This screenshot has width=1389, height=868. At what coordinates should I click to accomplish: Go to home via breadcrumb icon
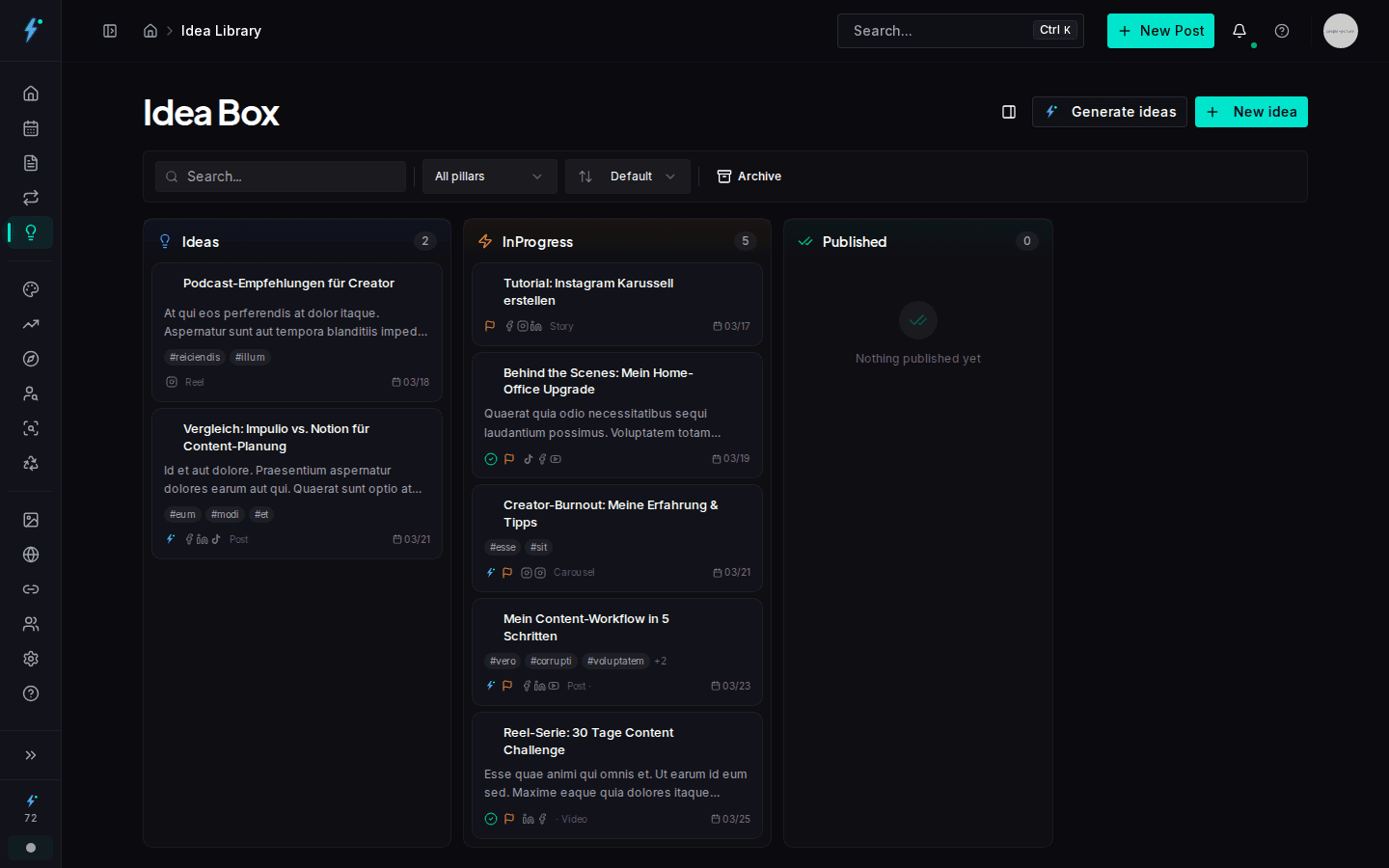[150, 31]
